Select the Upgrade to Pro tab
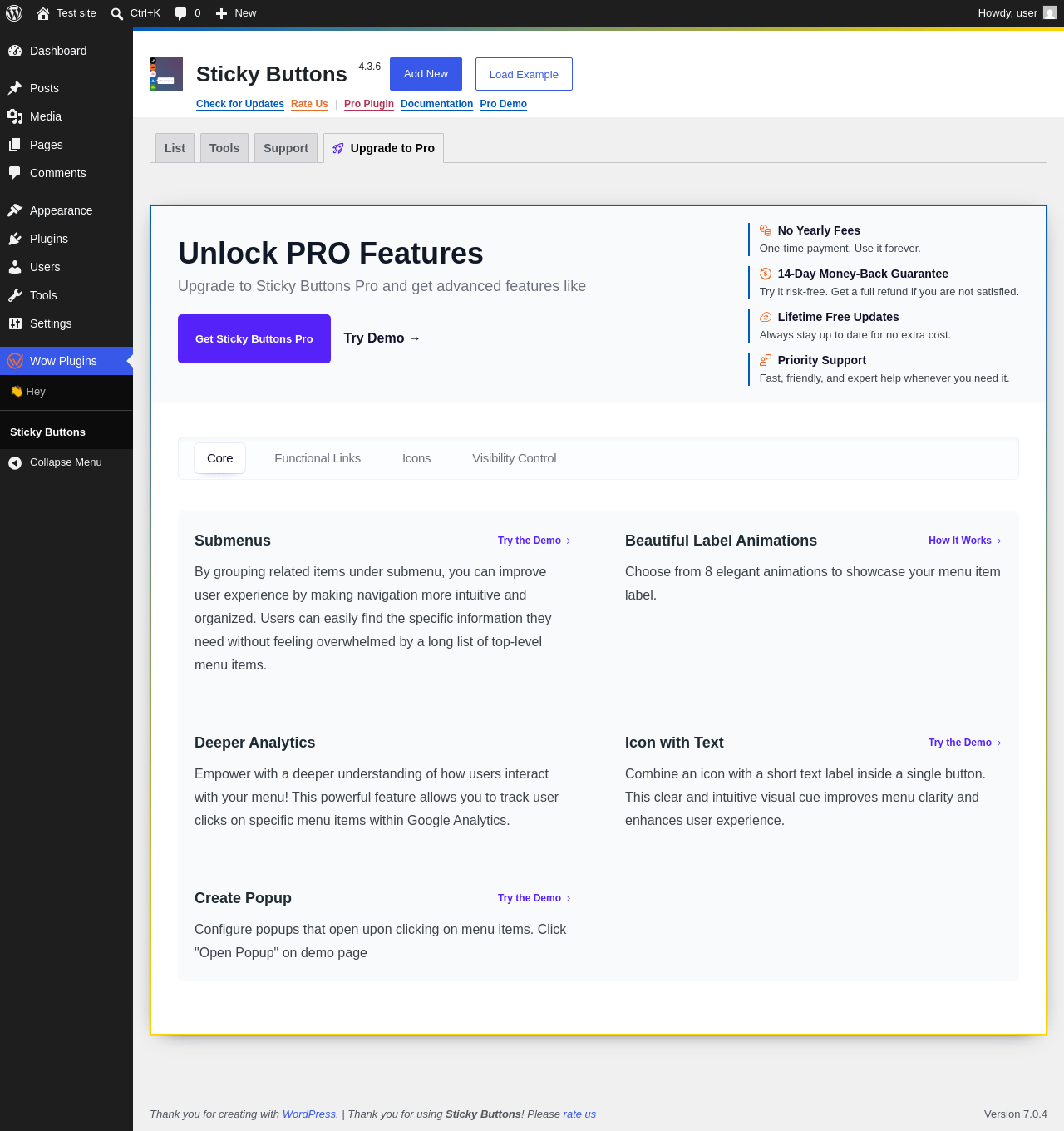The height and width of the screenshot is (1131, 1064). pyautogui.click(x=383, y=148)
